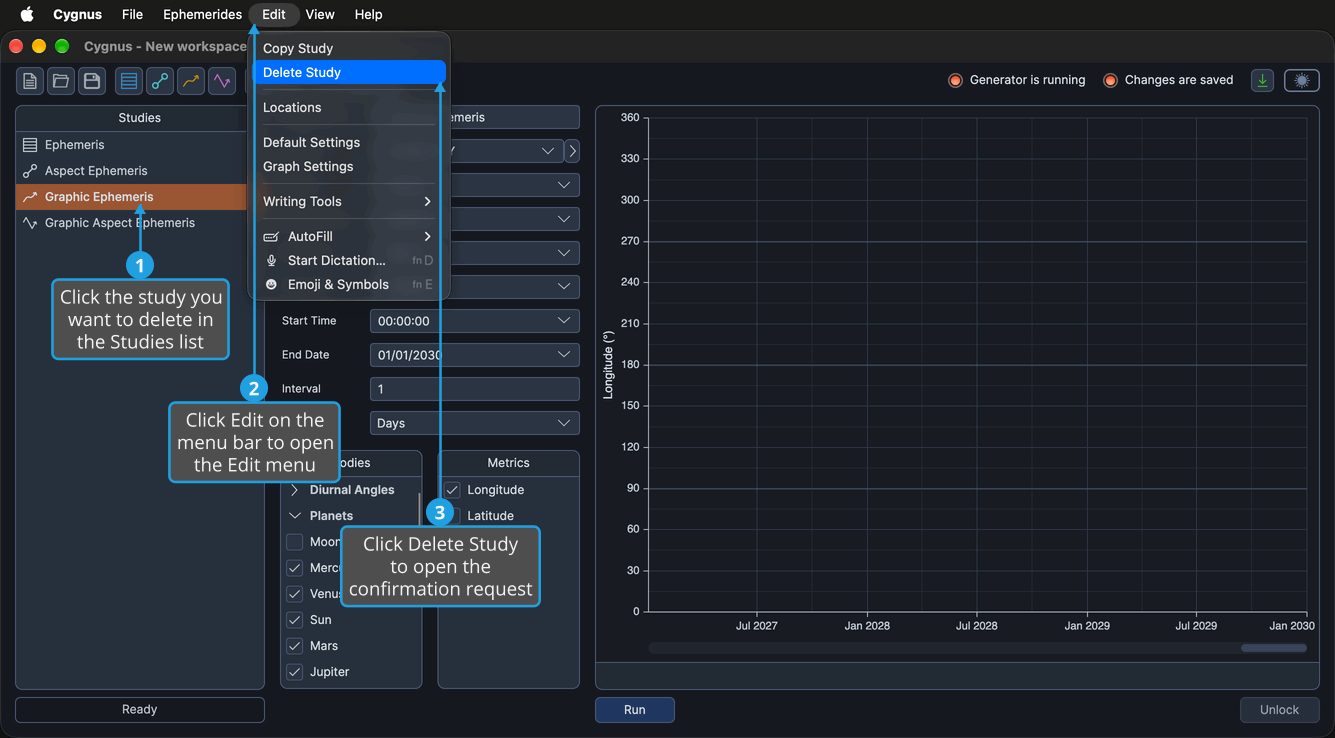Choose Locations from the Edit menu
Viewport: 1335px width, 738px height.
point(349,108)
